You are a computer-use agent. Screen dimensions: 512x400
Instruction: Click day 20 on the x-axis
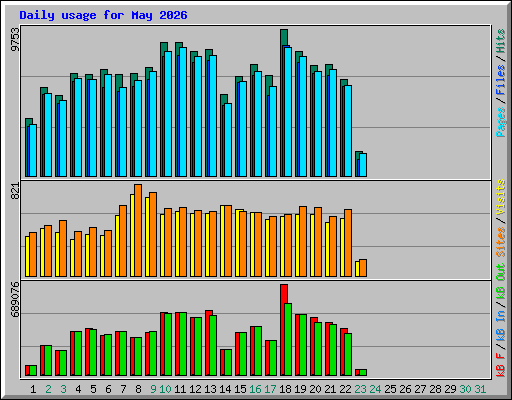click(315, 389)
